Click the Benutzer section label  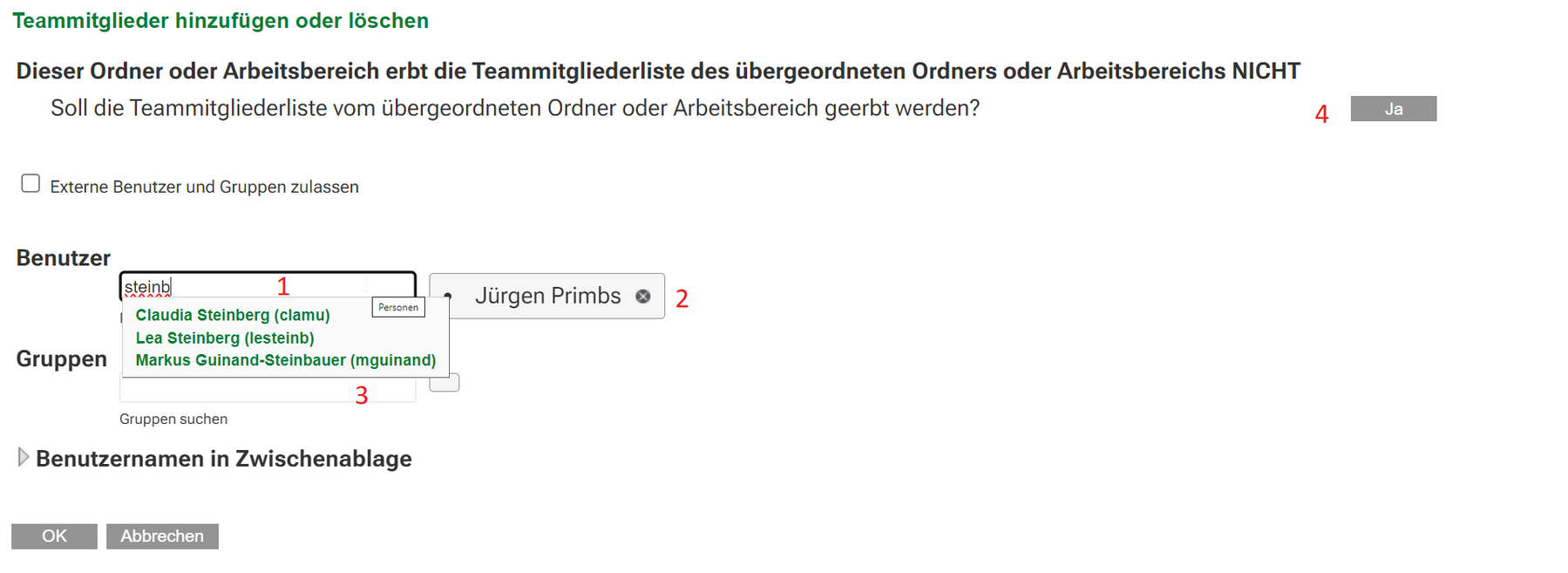coord(64,258)
